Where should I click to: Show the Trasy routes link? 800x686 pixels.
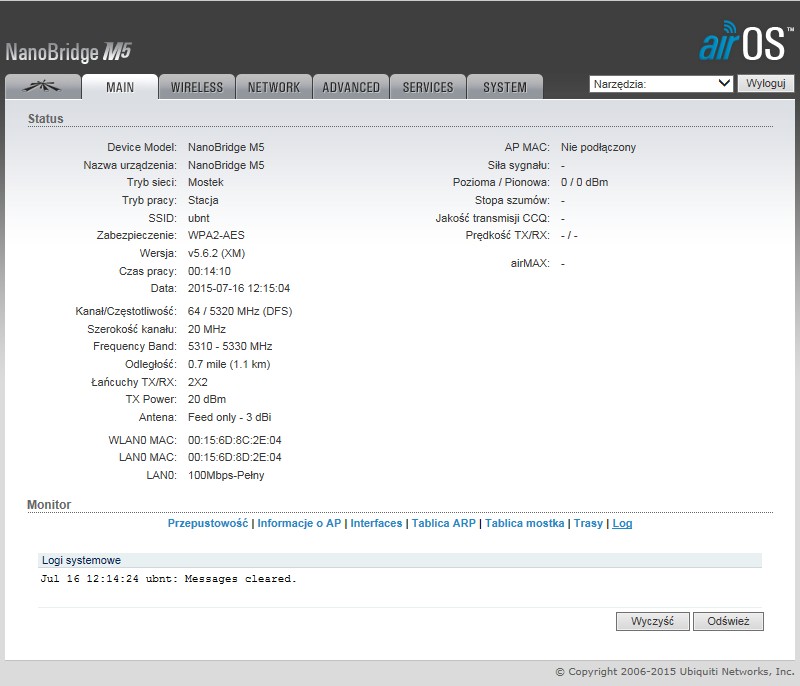point(588,523)
